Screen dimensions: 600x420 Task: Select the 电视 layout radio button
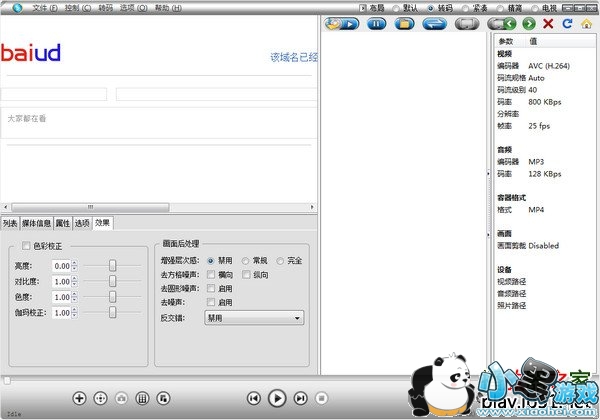click(535, 8)
